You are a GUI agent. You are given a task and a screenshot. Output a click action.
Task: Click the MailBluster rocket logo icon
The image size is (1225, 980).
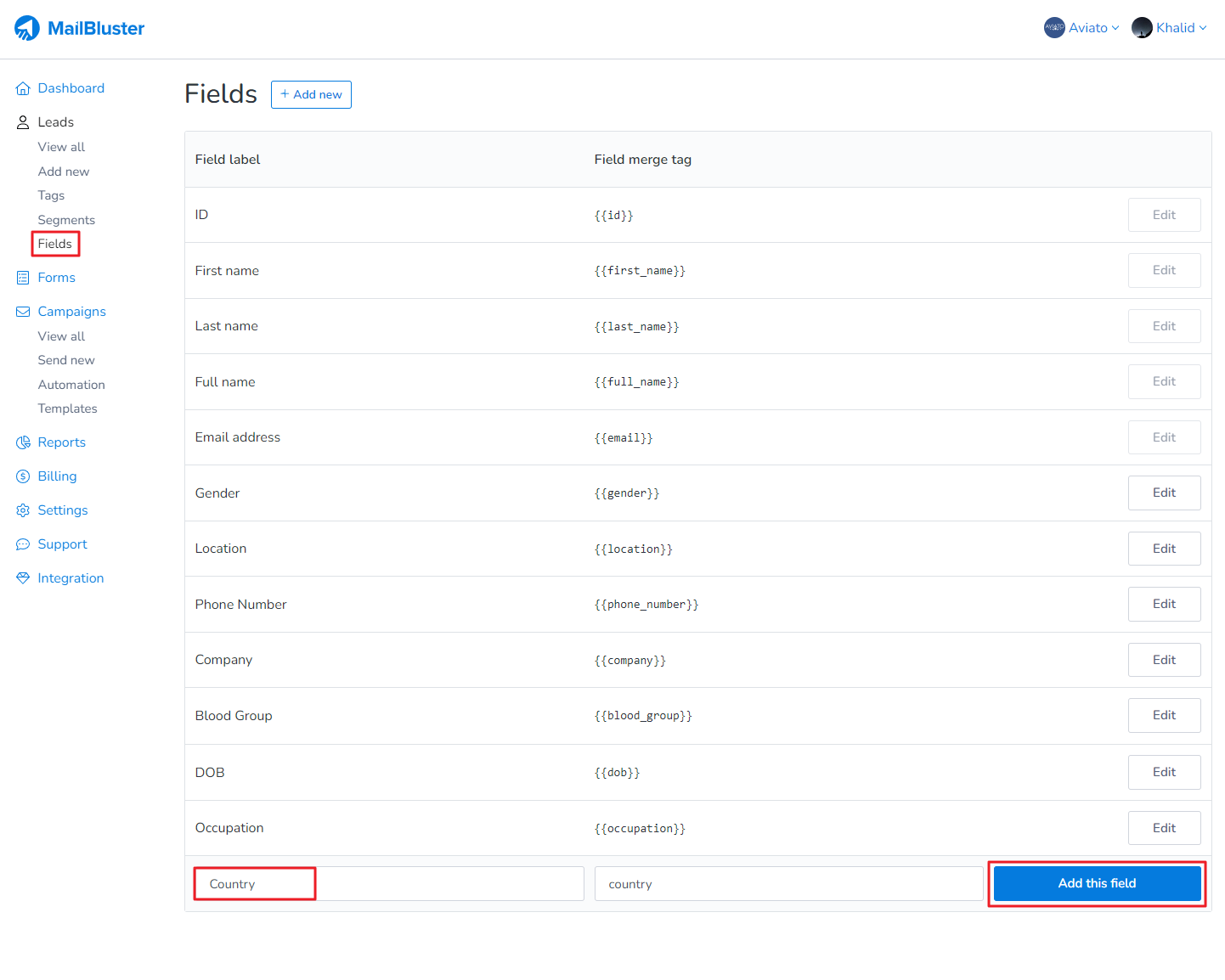click(x=27, y=28)
